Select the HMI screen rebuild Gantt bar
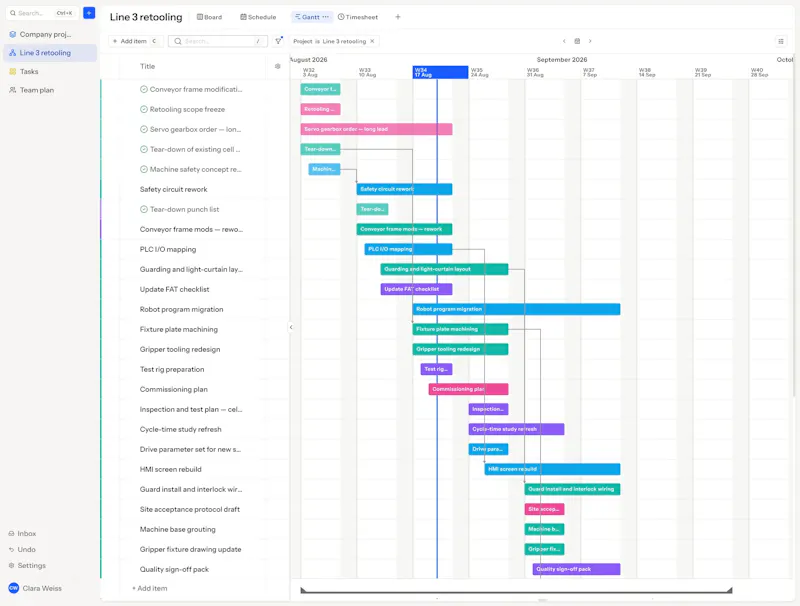 click(x=553, y=469)
